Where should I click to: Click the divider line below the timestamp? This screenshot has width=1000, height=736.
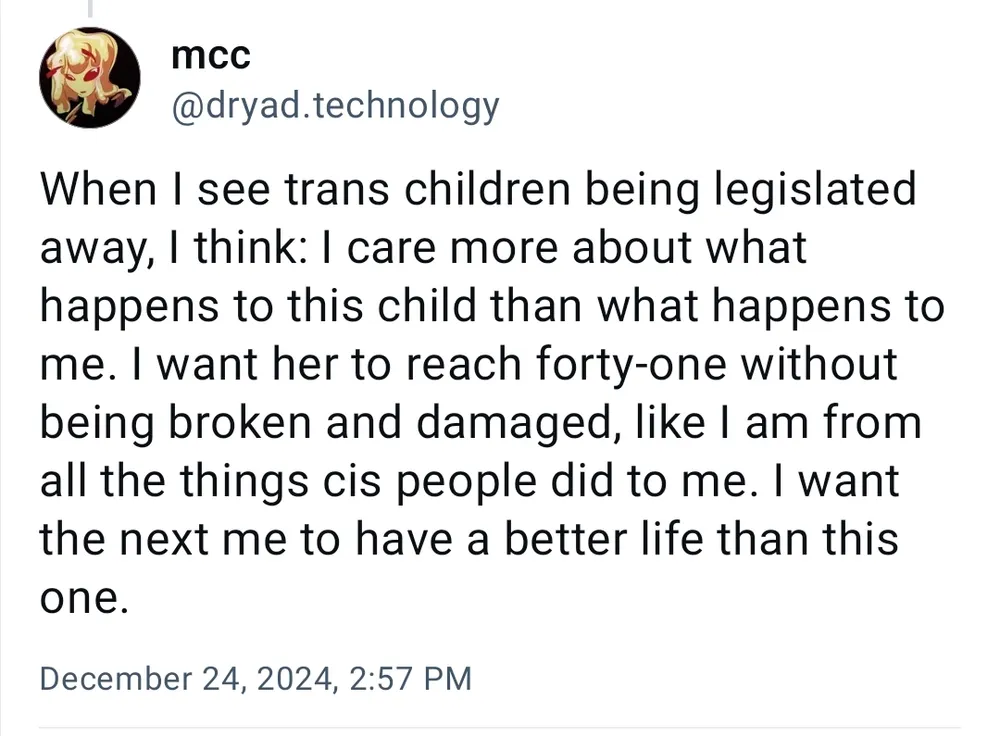500,727
